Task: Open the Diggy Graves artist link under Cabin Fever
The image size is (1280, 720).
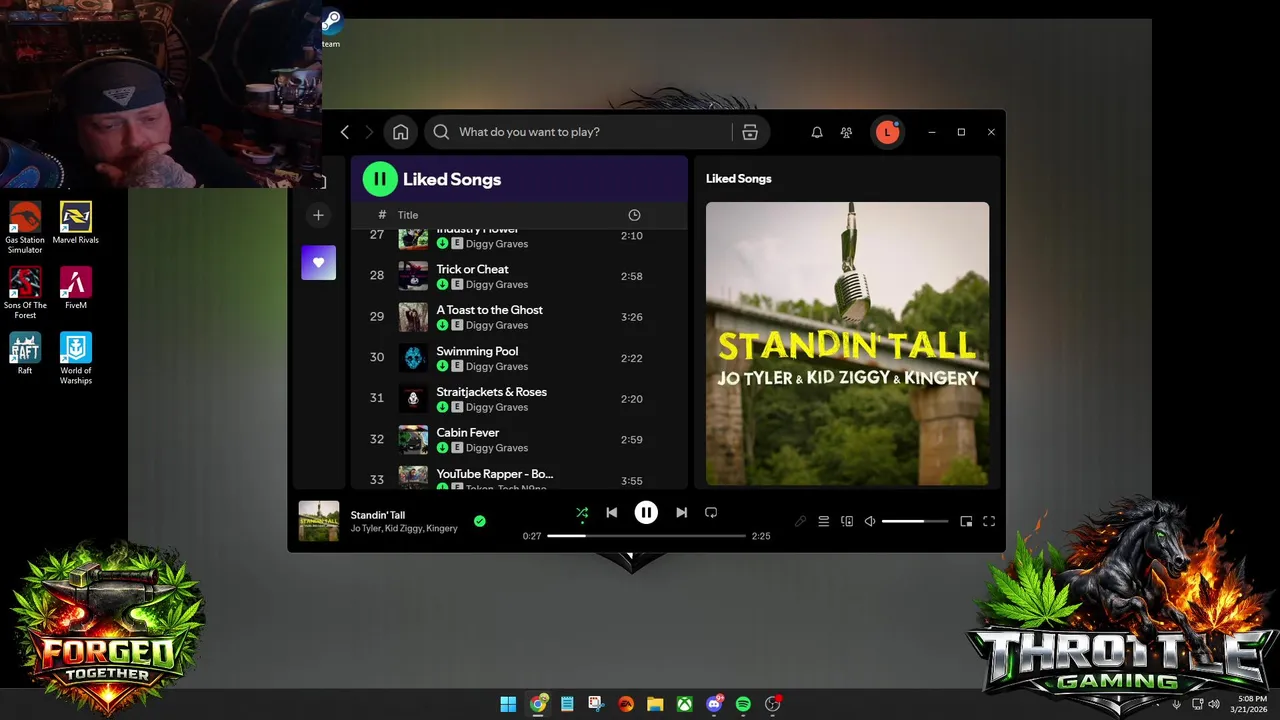Action: (496, 448)
